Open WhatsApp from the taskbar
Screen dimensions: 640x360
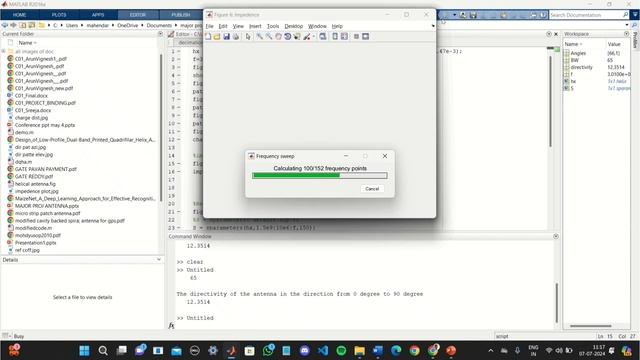coord(268,351)
